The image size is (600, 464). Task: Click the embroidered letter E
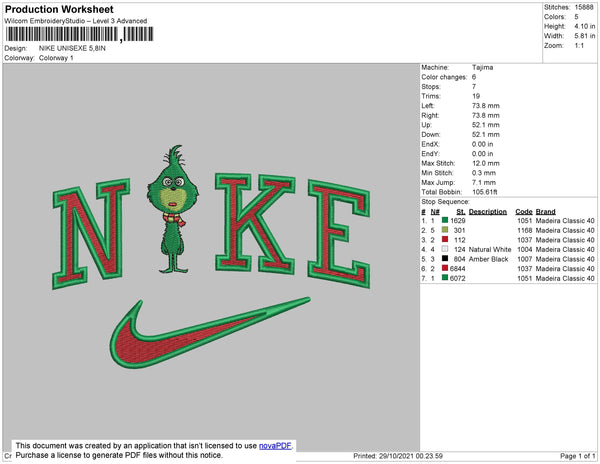coord(339,234)
